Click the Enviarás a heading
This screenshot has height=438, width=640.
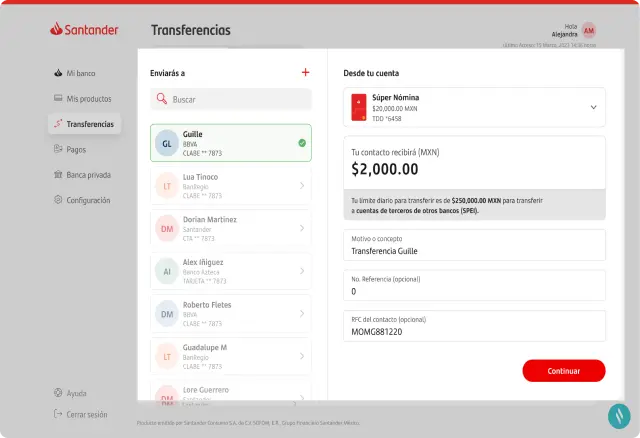coord(167,73)
